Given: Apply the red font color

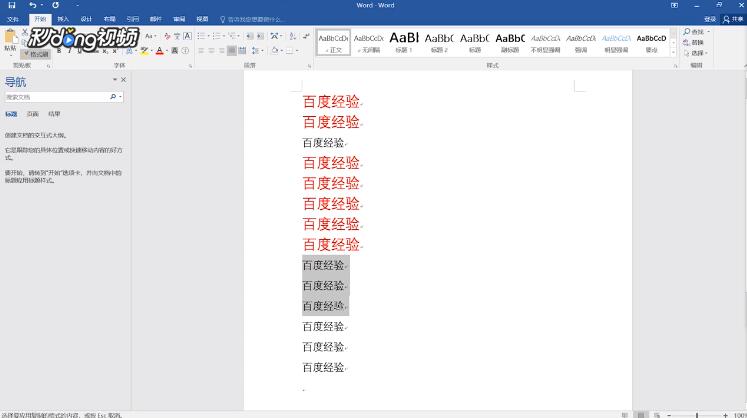Looking at the screenshot, I should click(160, 51).
